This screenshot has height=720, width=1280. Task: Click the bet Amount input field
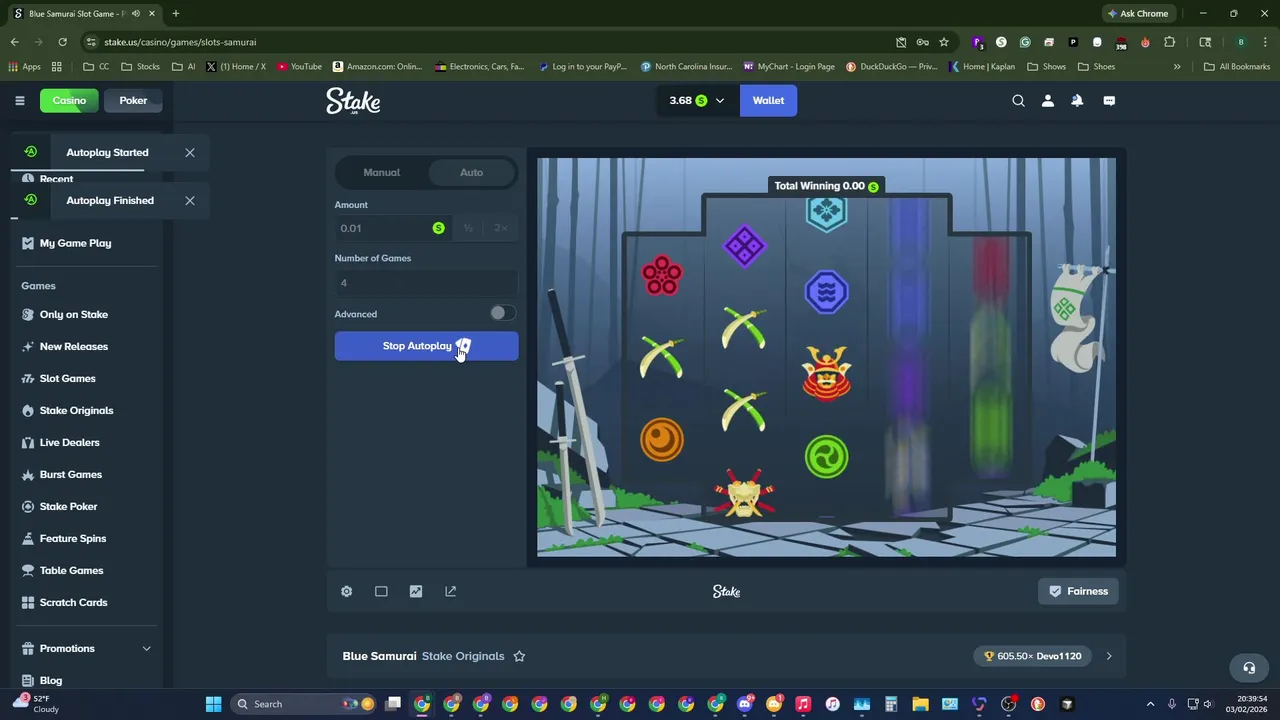pyautogui.click(x=392, y=228)
